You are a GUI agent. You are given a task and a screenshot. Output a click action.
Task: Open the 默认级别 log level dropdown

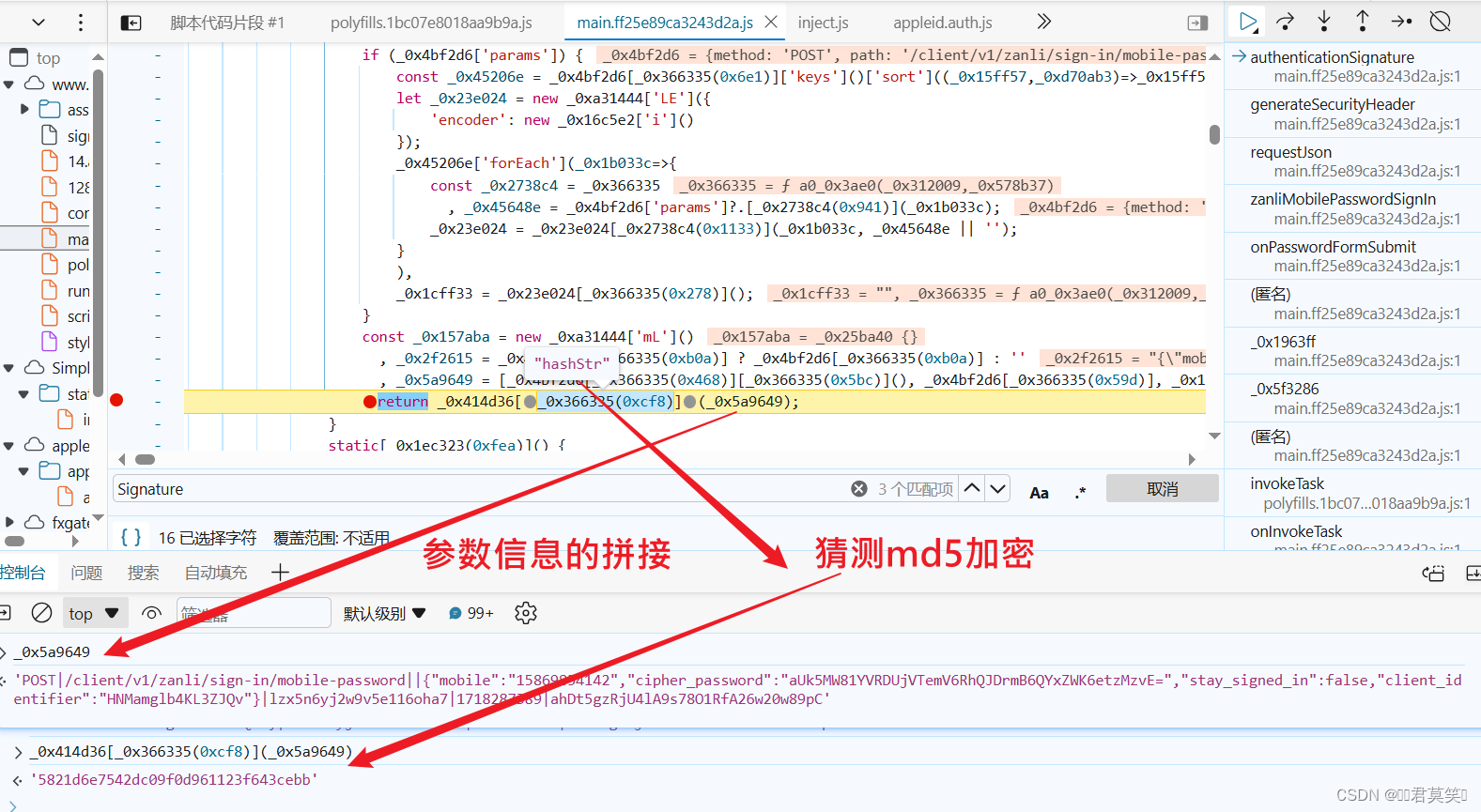[385, 613]
